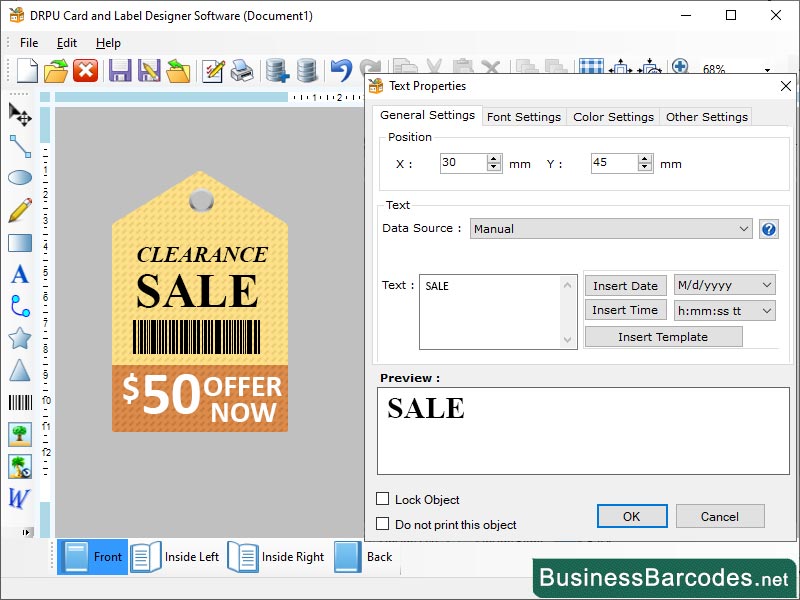Decrease the X position spinner value

tap(493, 168)
